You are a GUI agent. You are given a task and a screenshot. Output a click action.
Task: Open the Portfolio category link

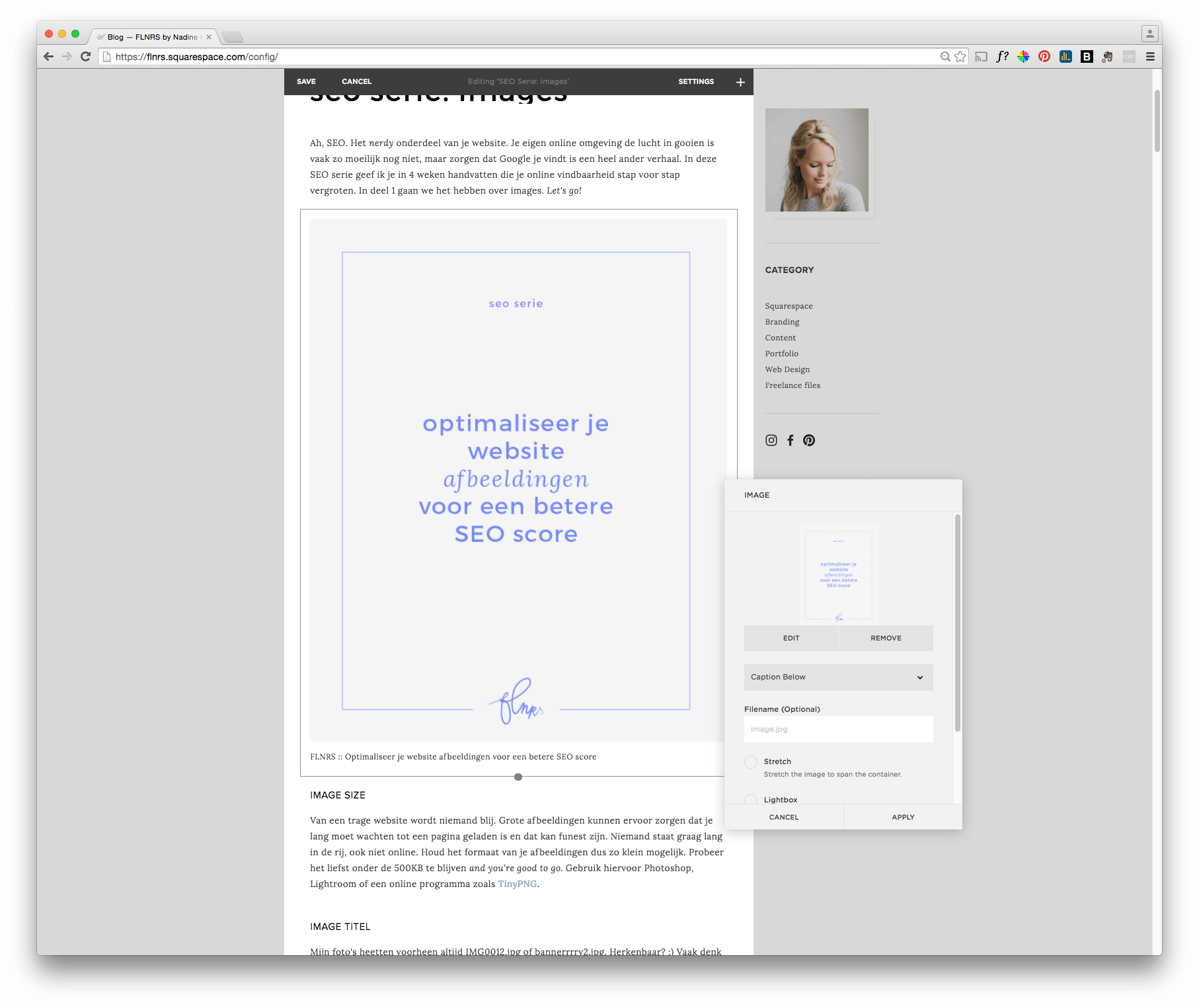pyautogui.click(x=781, y=354)
